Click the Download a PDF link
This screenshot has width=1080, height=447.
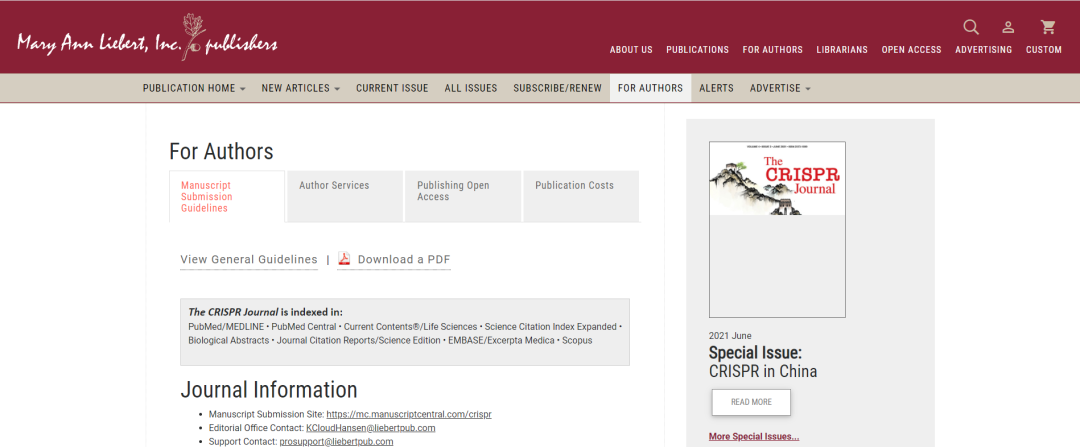[x=404, y=260]
